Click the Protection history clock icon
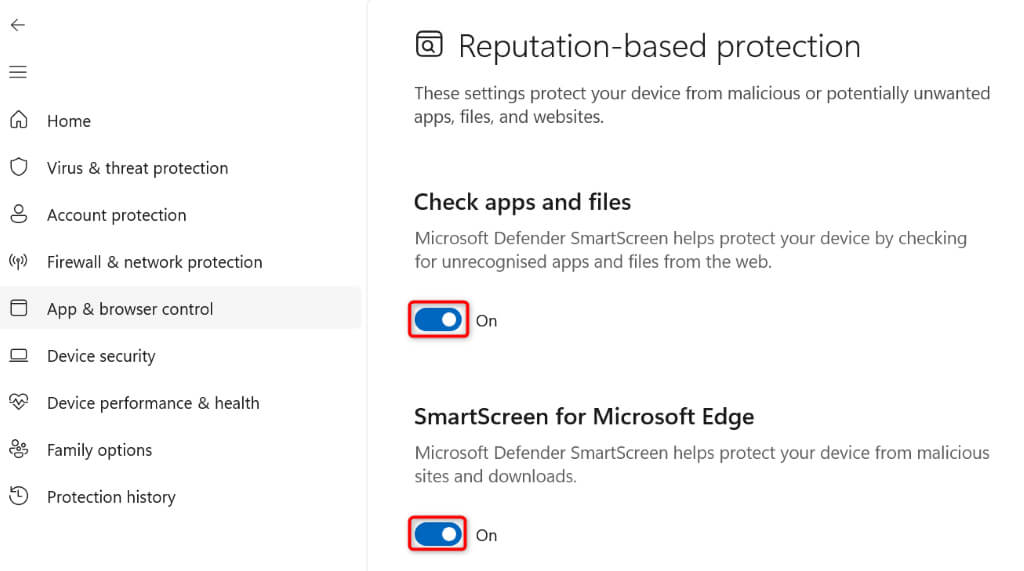 [18, 496]
